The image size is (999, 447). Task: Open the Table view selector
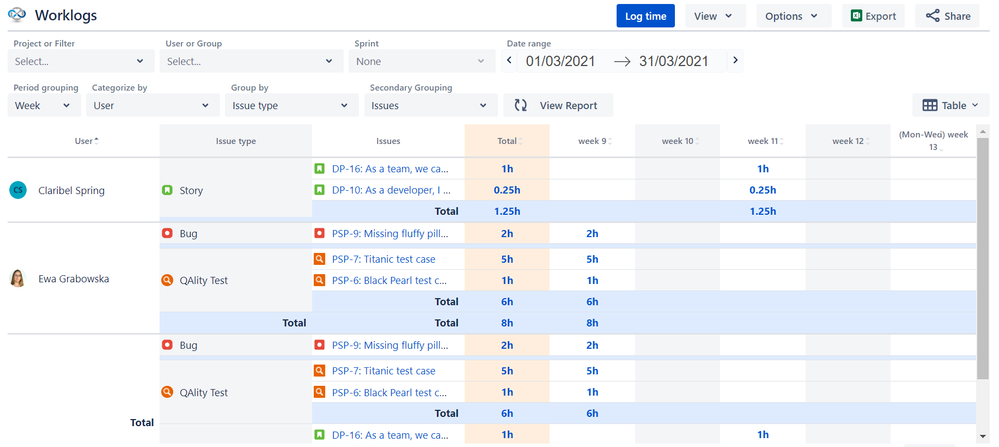pyautogui.click(x=950, y=105)
